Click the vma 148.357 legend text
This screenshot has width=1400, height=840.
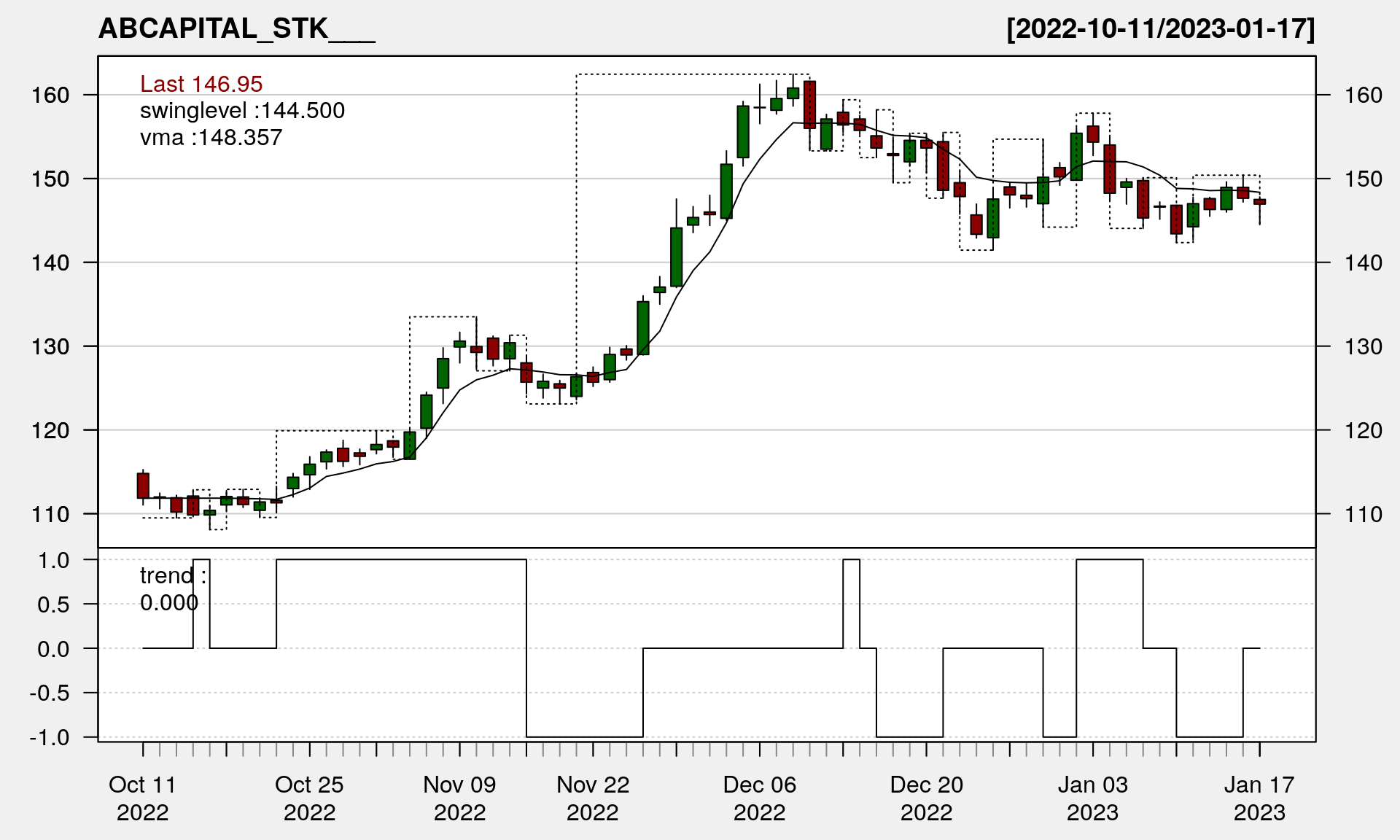pyautogui.click(x=211, y=138)
